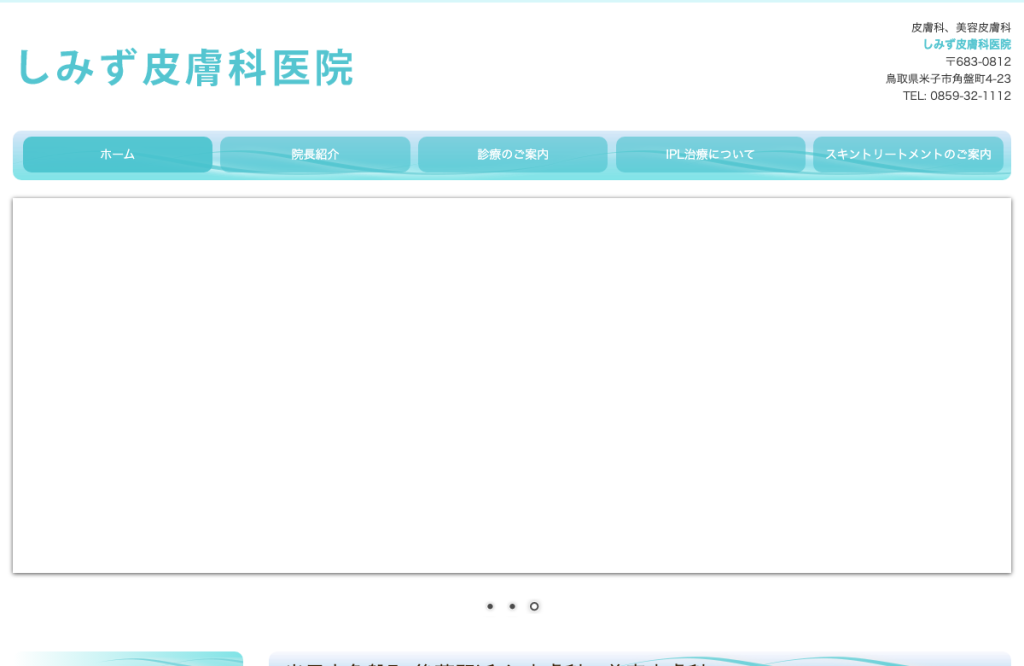This screenshot has height=666, width=1024.
Task: Click the 皮膚科、美容皮膚科 tagline text
Action: point(961,27)
